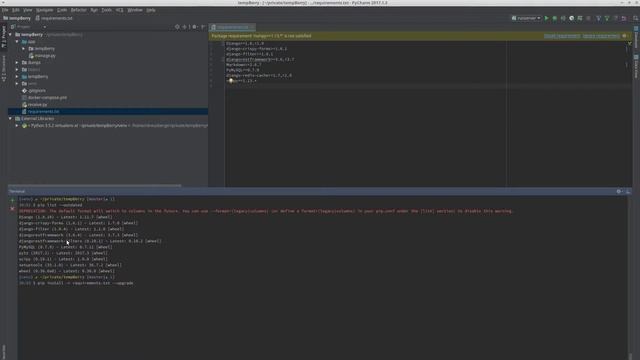Click Ignore requirement link in banner
Screen dimensions: 640x360
click(601, 36)
